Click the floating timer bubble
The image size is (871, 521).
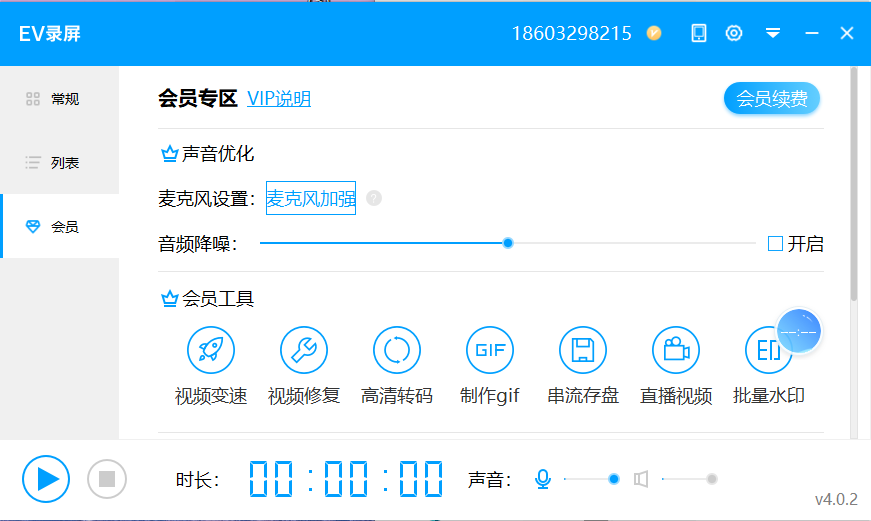click(799, 332)
